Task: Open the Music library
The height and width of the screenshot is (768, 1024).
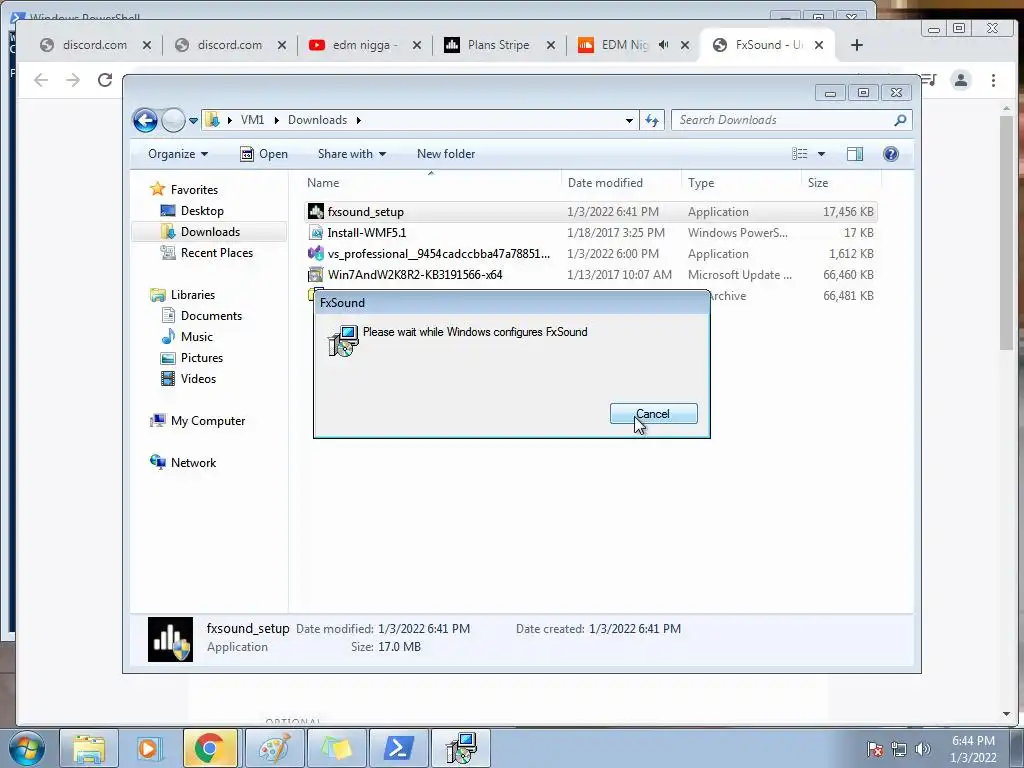Action: [197, 336]
